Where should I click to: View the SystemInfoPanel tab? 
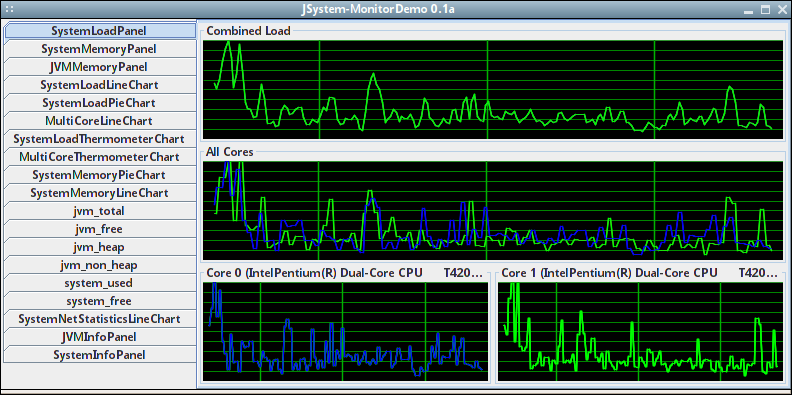click(x=100, y=355)
